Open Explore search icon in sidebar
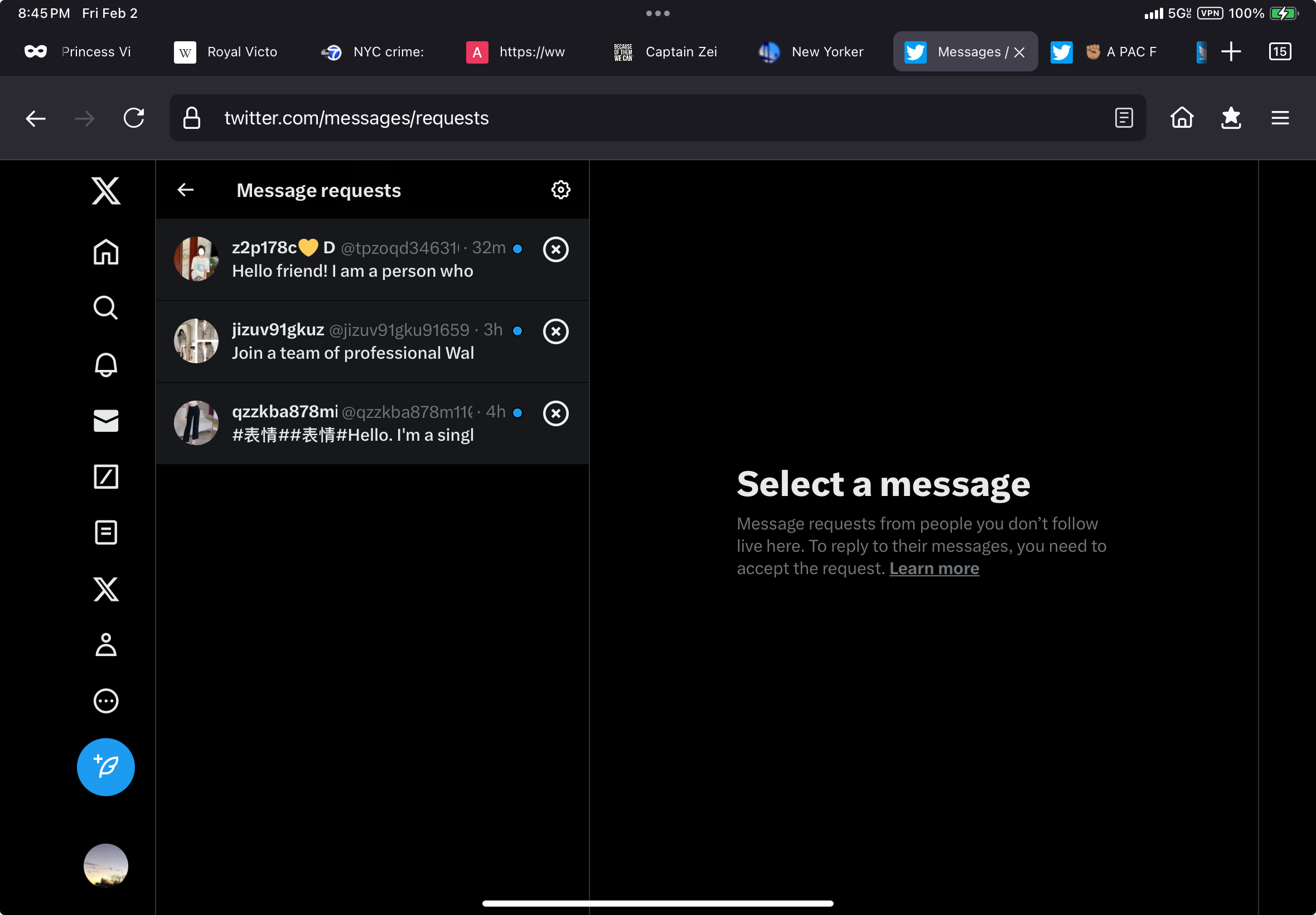Image resolution: width=1316 pixels, height=915 pixels. click(105, 308)
